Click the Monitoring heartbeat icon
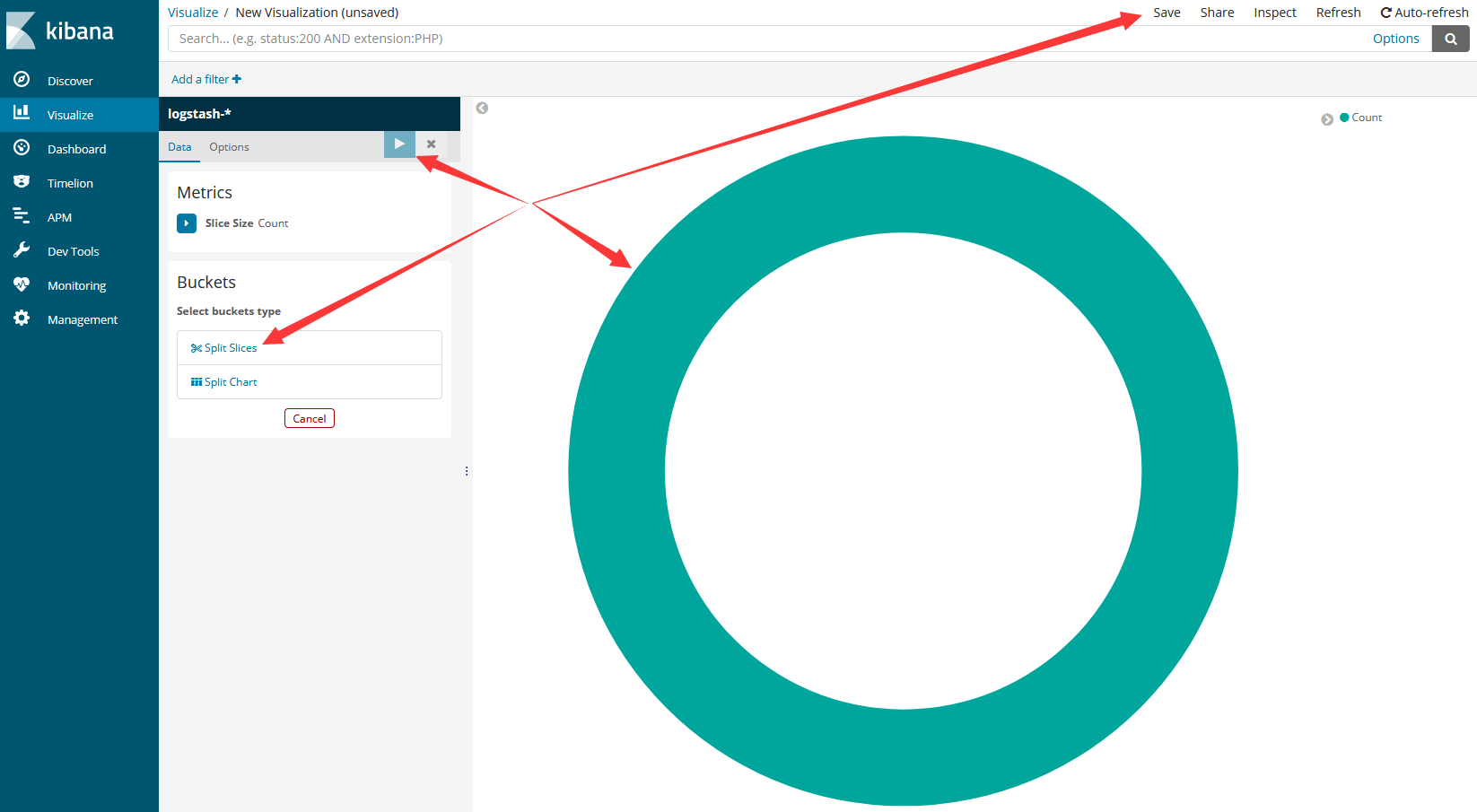The width and height of the screenshot is (1477, 812). tap(22, 284)
